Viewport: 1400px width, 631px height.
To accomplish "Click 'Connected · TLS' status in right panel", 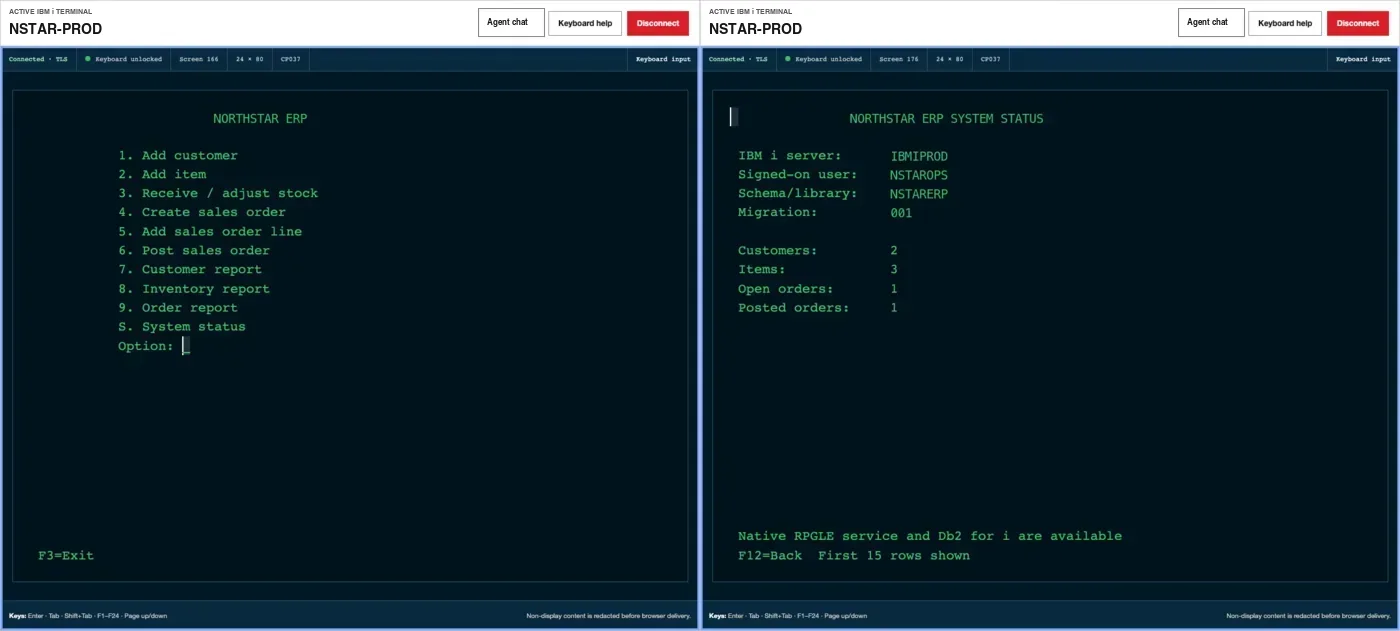I will click(x=738, y=59).
